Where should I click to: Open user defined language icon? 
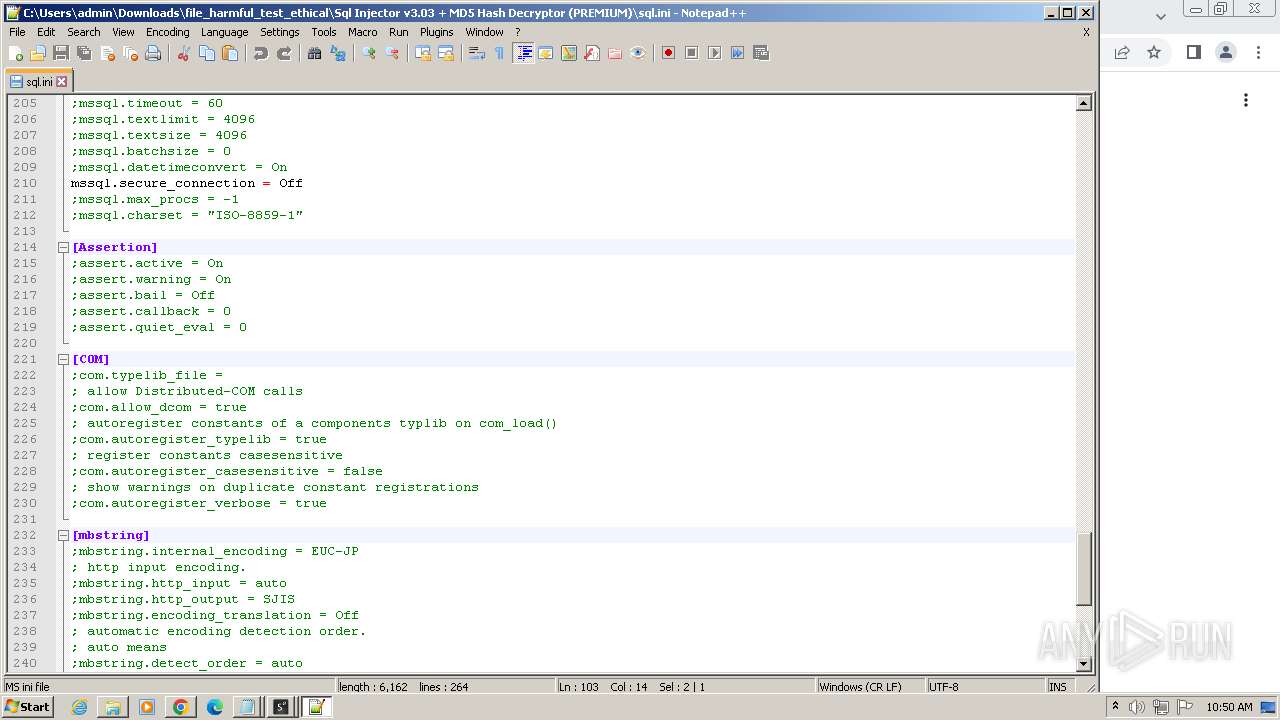[x=546, y=53]
